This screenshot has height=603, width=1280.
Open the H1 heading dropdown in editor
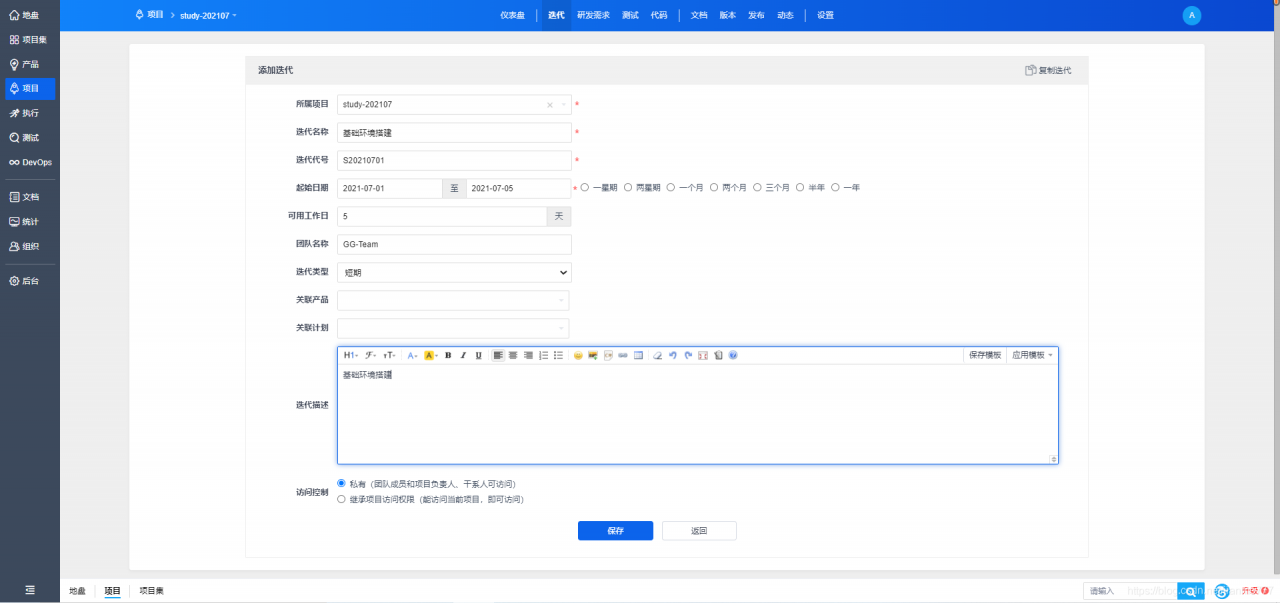pos(350,355)
